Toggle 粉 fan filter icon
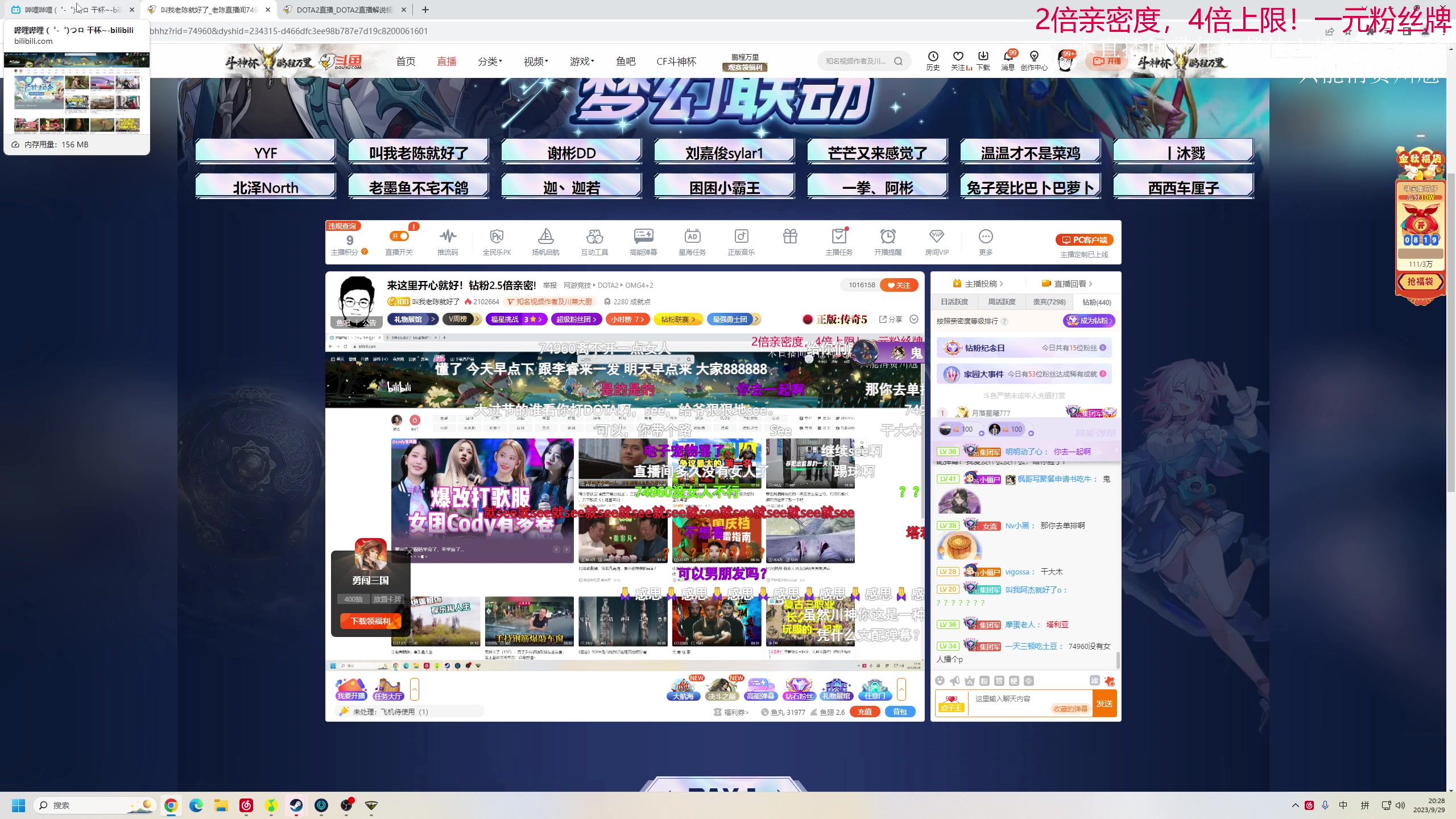This screenshot has height=819, width=1456. 985,681
